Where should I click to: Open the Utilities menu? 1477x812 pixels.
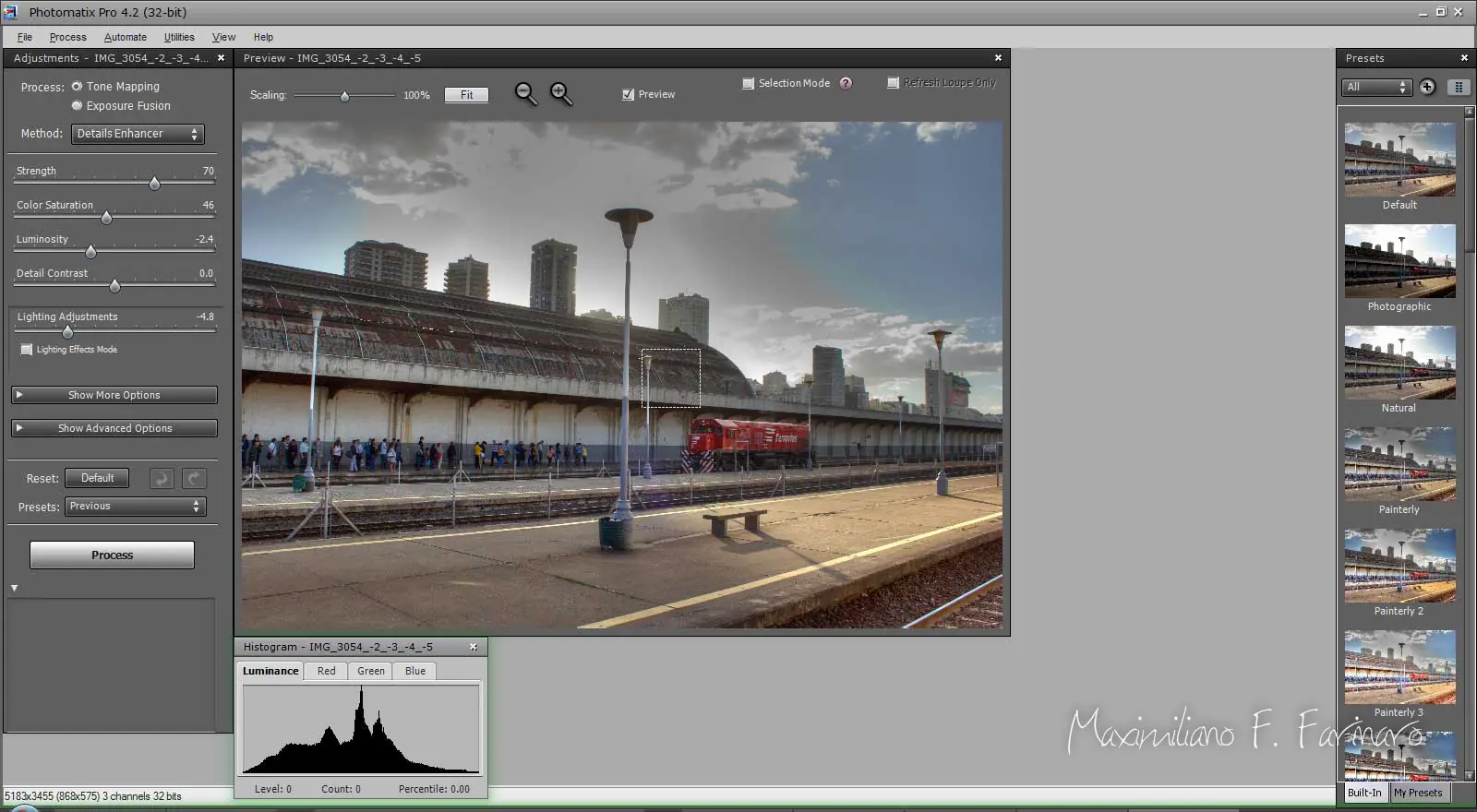pos(179,37)
